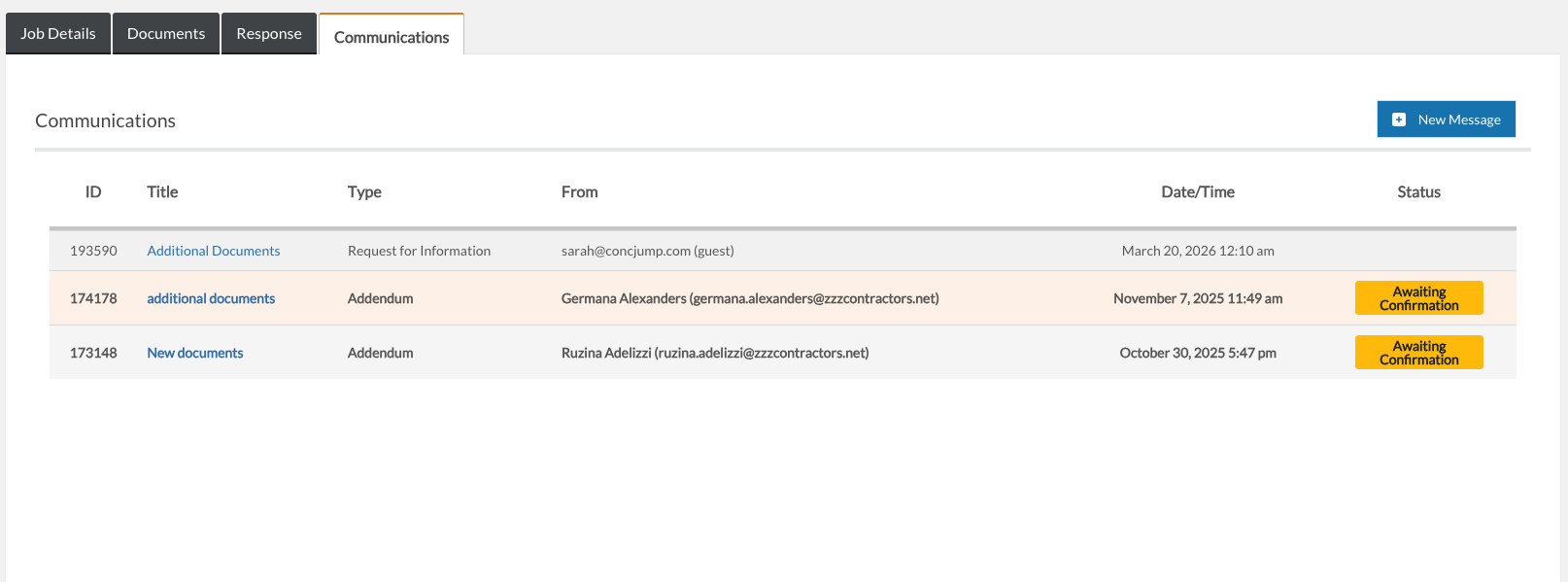Screen dimensions: 1568x582
Task: Open the lowercase 'additional documents' addendum link
Action: click(211, 298)
